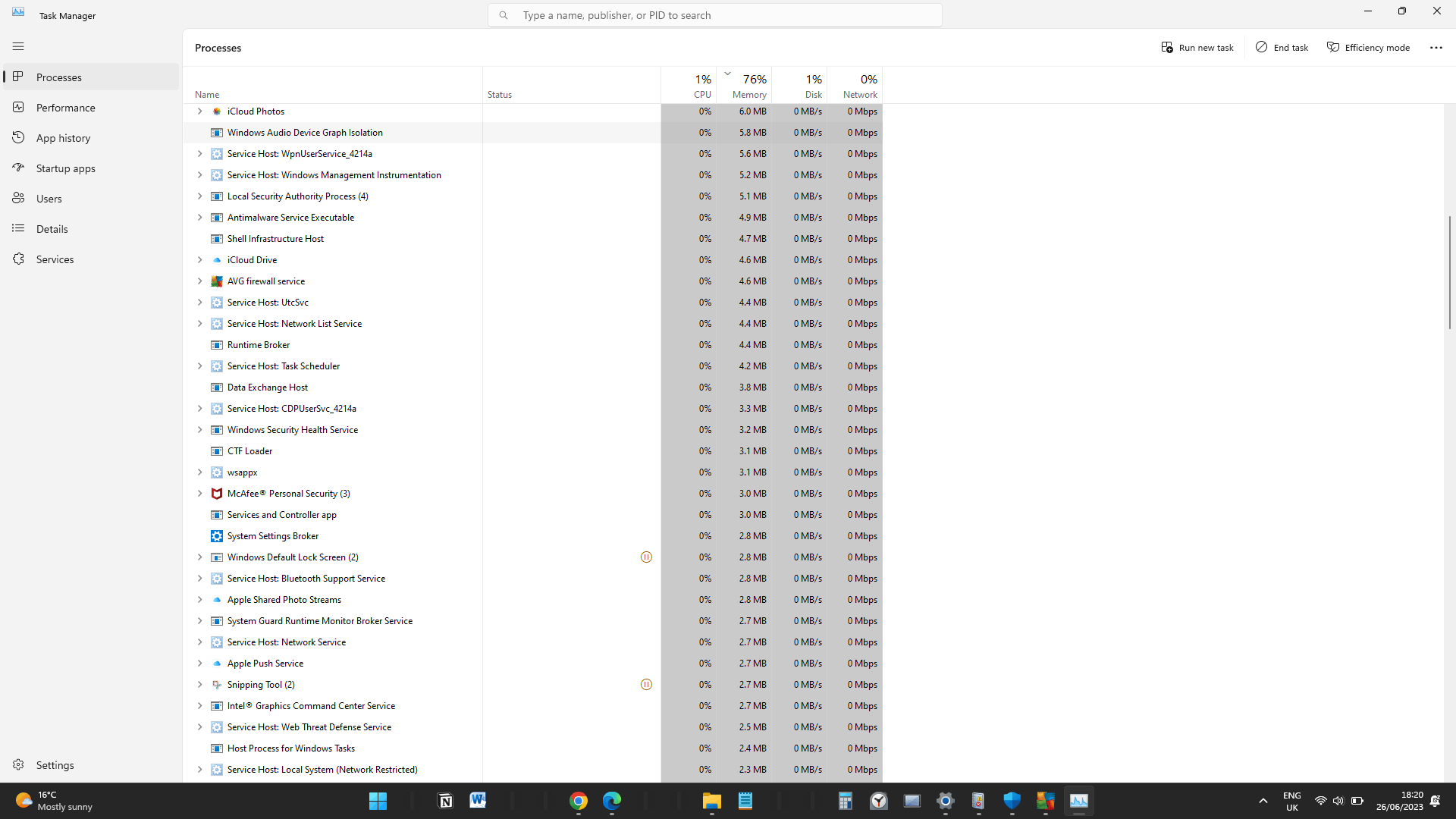Image resolution: width=1456 pixels, height=819 pixels.
Task: Open the three-dot more options menu
Action: coord(1436,47)
